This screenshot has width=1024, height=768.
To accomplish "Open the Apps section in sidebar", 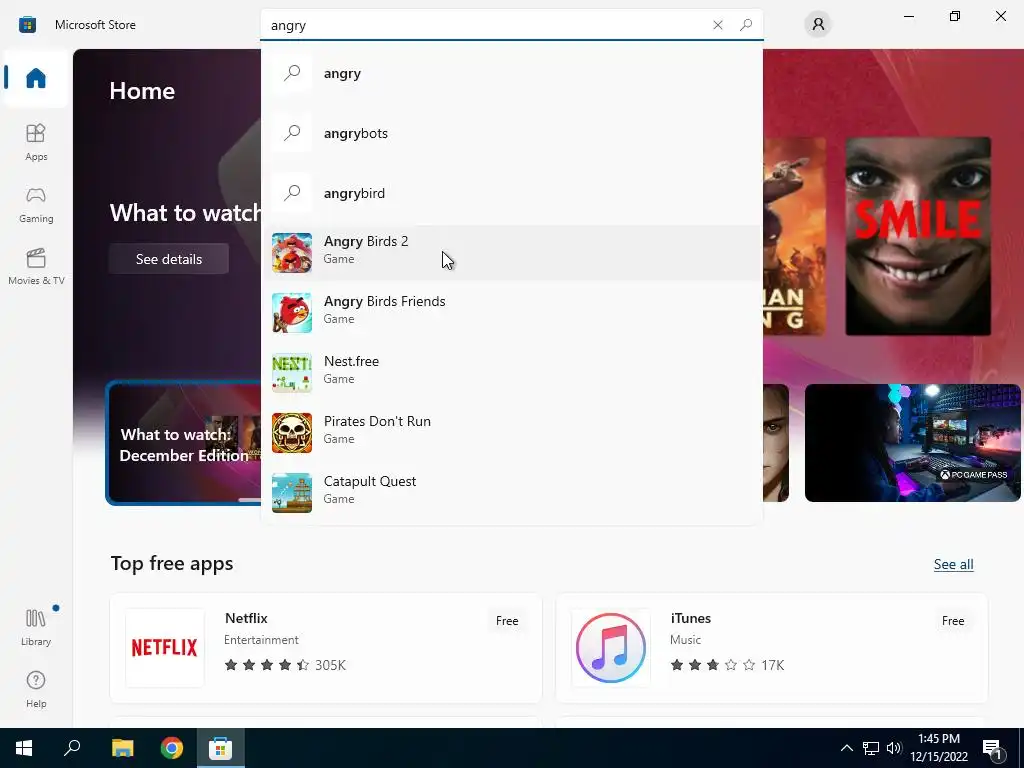I will tap(36, 142).
